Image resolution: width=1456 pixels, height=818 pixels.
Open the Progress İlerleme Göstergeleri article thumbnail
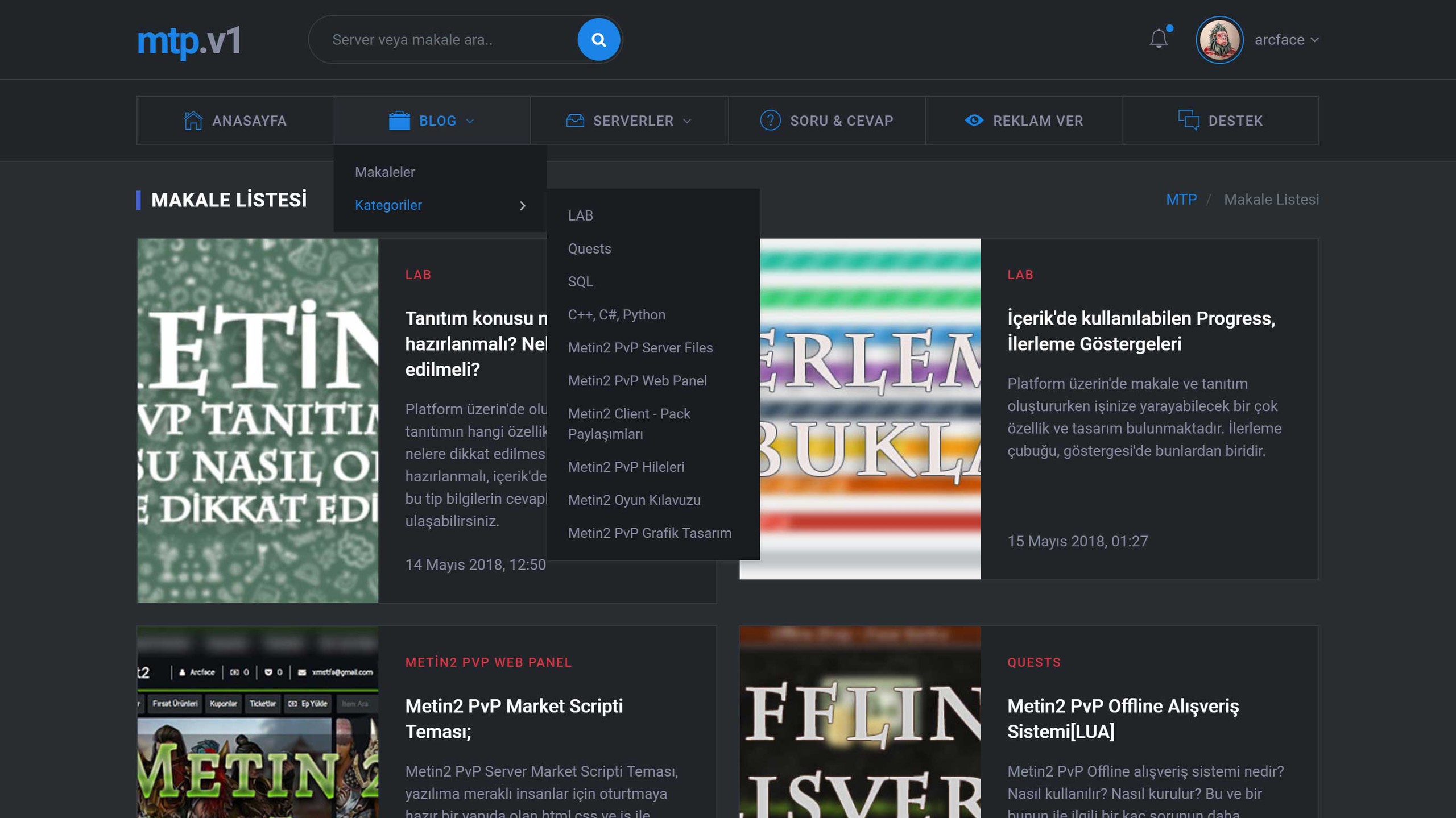[x=870, y=409]
